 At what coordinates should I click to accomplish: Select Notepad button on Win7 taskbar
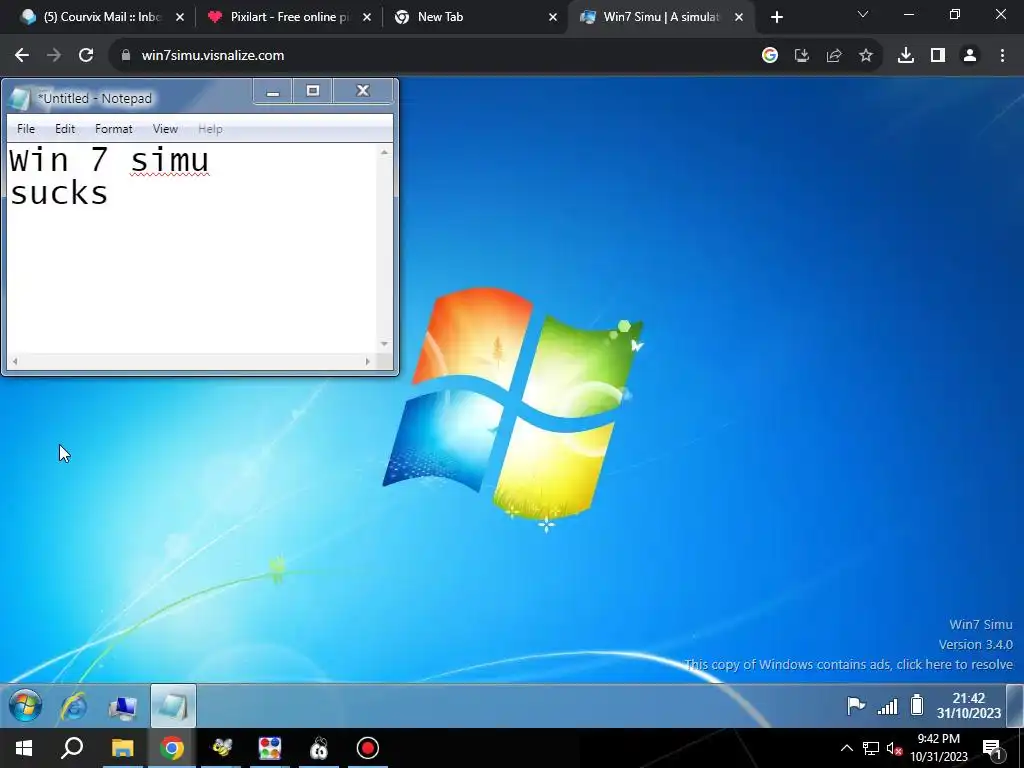(173, 706)
